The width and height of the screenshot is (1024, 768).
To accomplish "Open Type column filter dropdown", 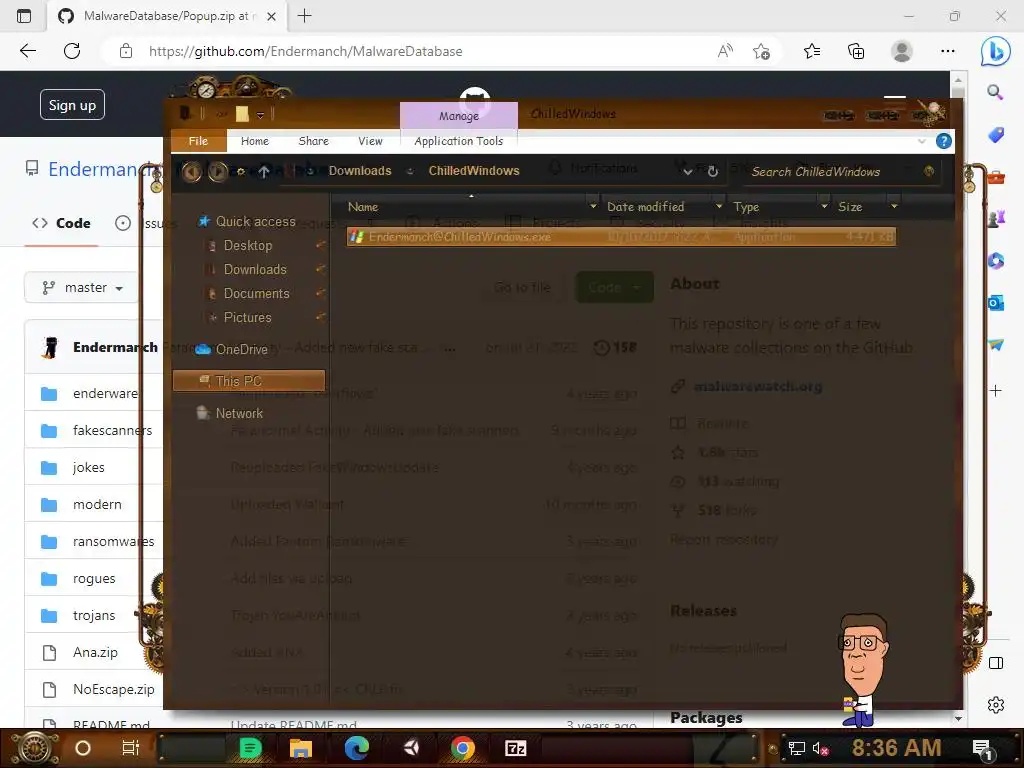I will coord(824,206).
